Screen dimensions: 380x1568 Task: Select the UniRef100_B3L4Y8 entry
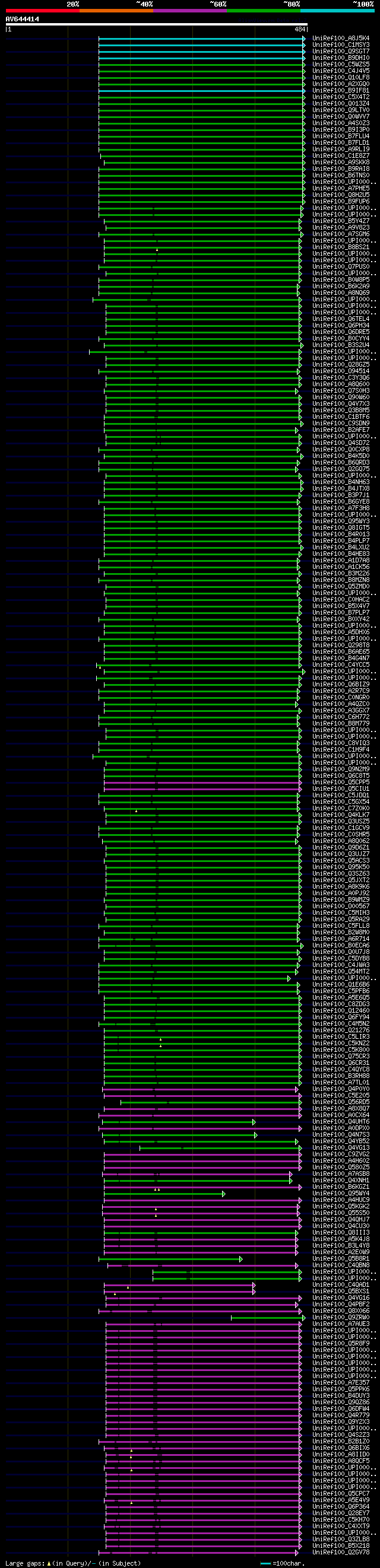tap(341, 1246)
